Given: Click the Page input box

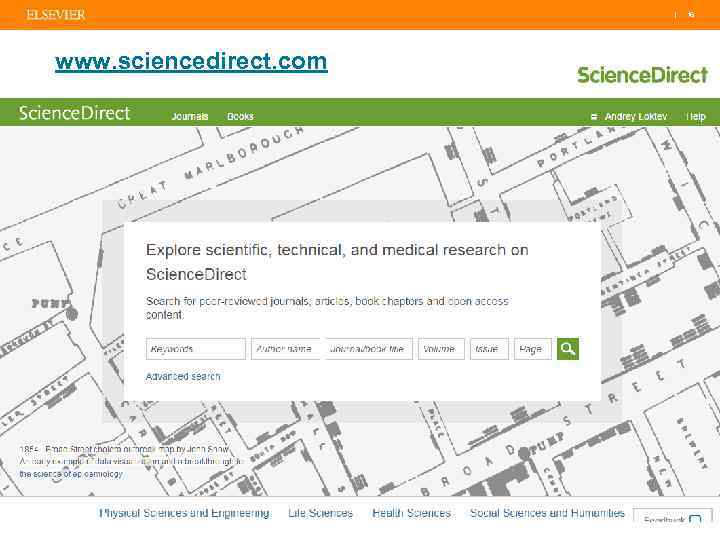Looking at the screenshot, I should click(533, 349).
